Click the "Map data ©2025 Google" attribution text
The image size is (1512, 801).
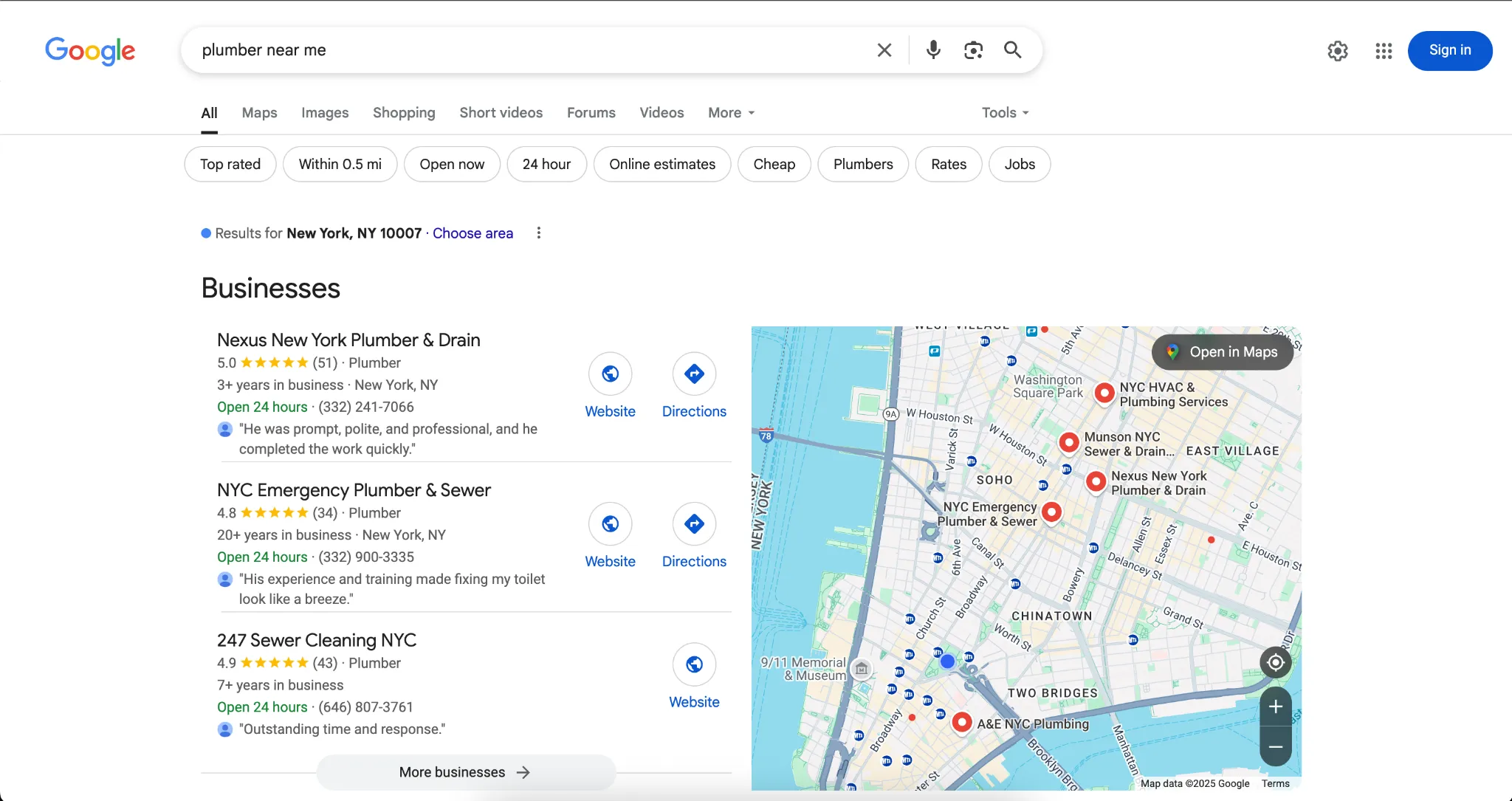coord(1195,784)
